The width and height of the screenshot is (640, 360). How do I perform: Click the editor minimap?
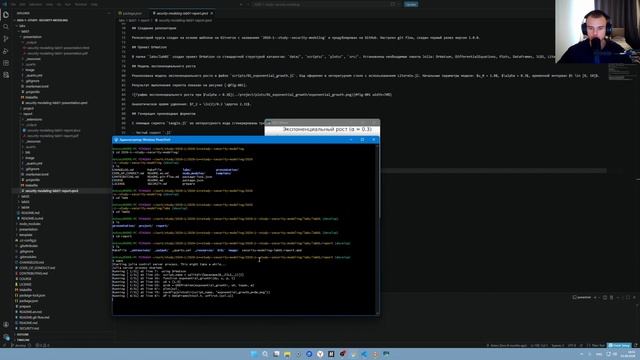(x=620, y=71)
